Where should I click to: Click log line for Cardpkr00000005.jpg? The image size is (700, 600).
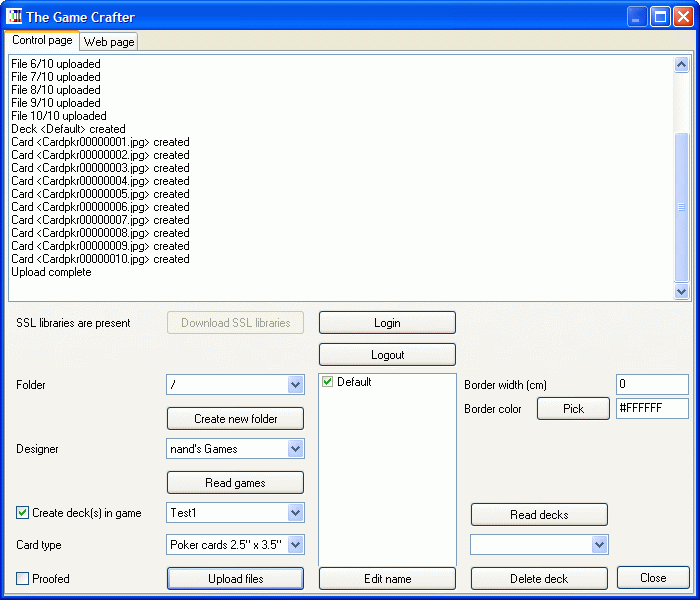pos(100,194)
